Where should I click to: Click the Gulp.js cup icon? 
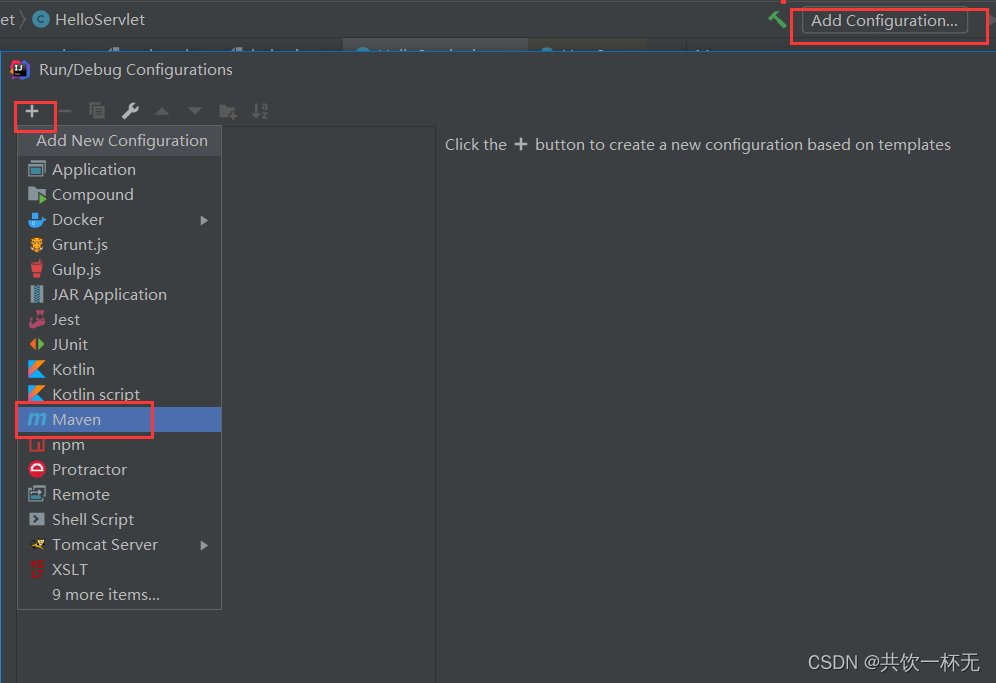pyautogui.click(x=37, y=269)
